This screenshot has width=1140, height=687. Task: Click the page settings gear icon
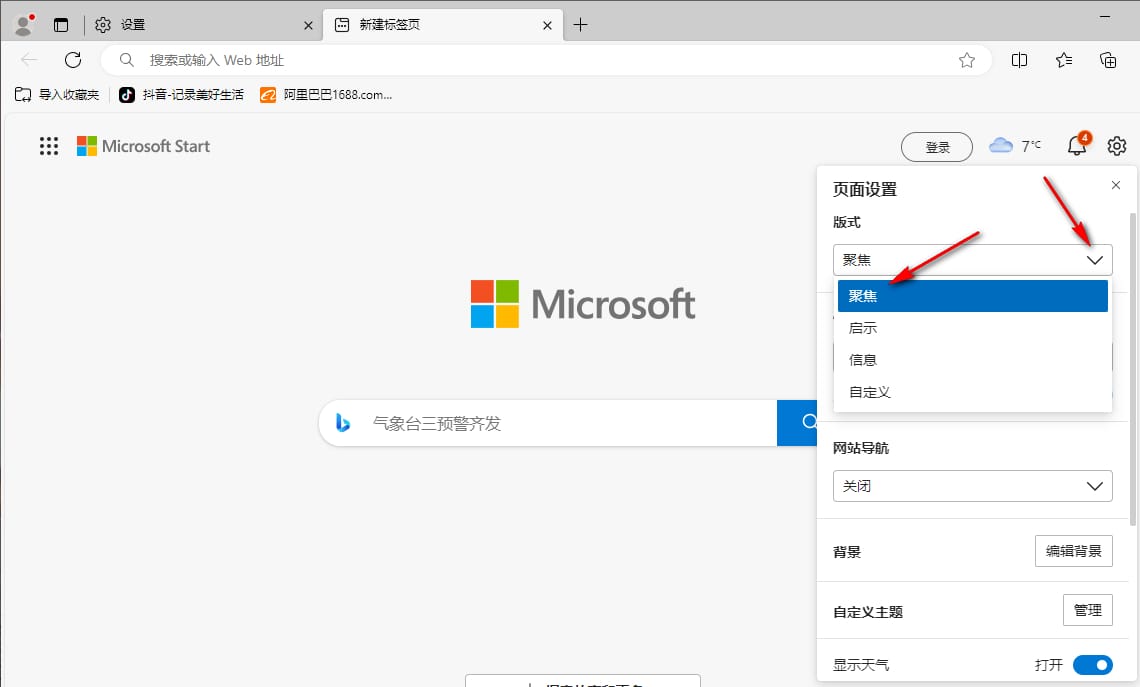point(1117,146)
